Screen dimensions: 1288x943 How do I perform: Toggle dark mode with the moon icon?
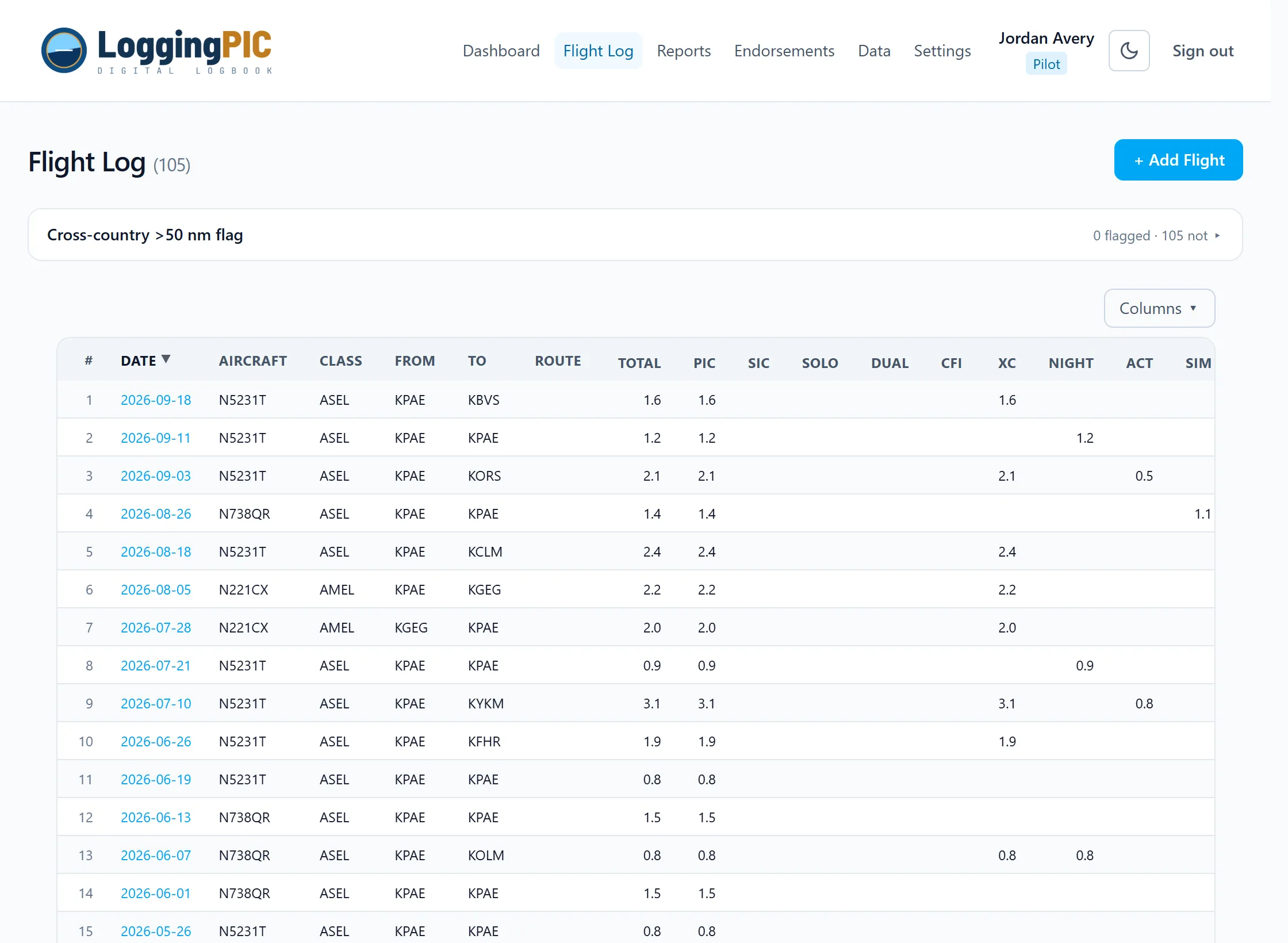(x=1129, y=51)
